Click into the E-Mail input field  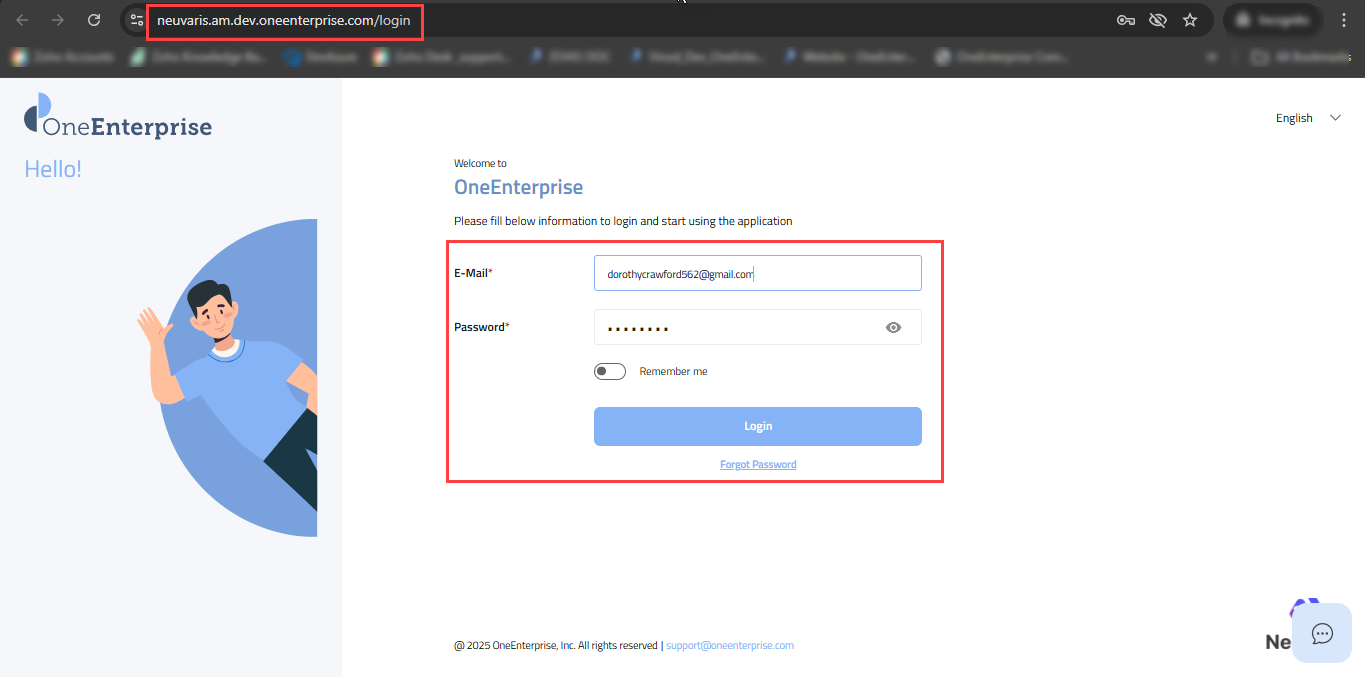757,273
